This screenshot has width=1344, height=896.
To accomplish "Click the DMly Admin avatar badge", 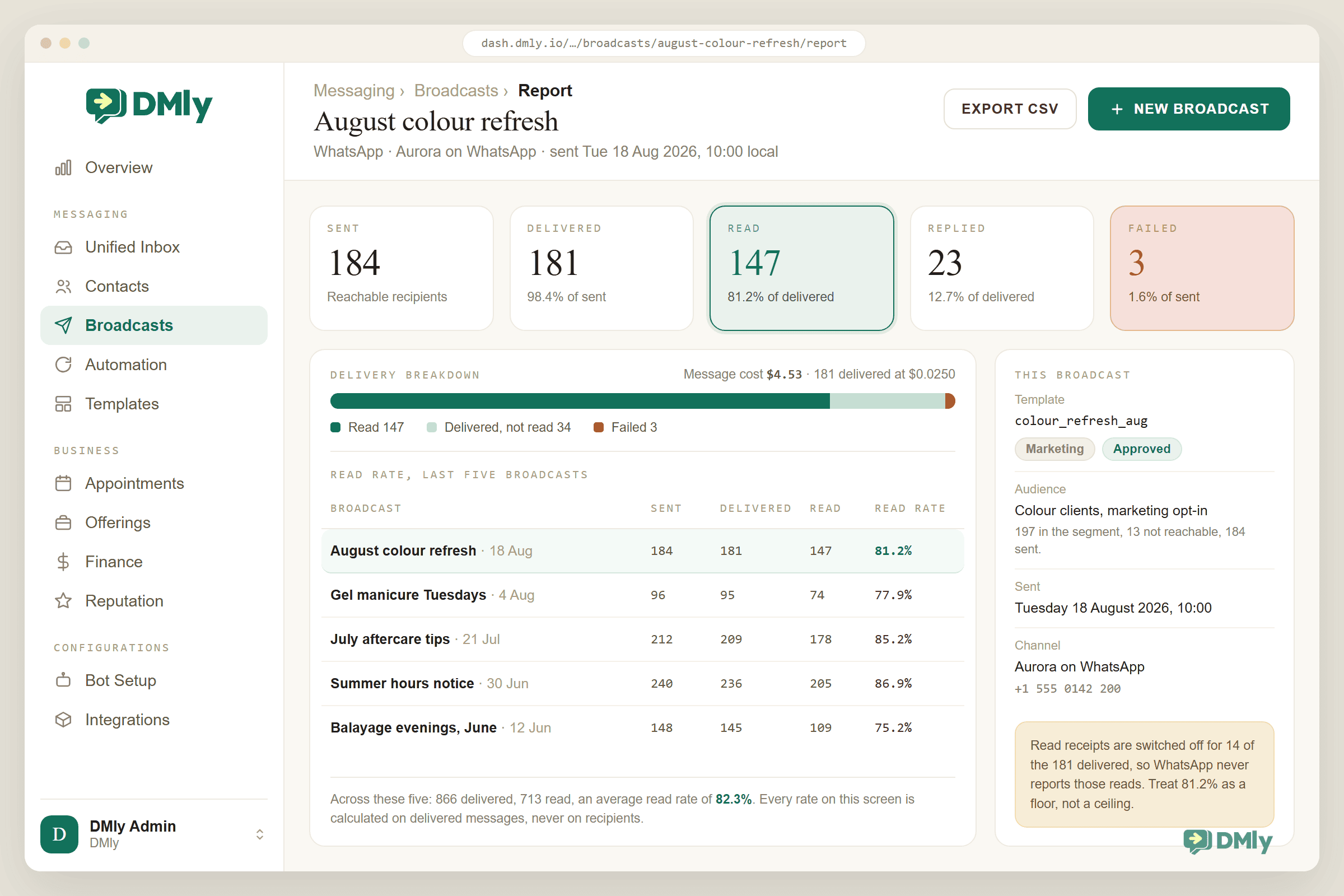I will coord(59,834).
